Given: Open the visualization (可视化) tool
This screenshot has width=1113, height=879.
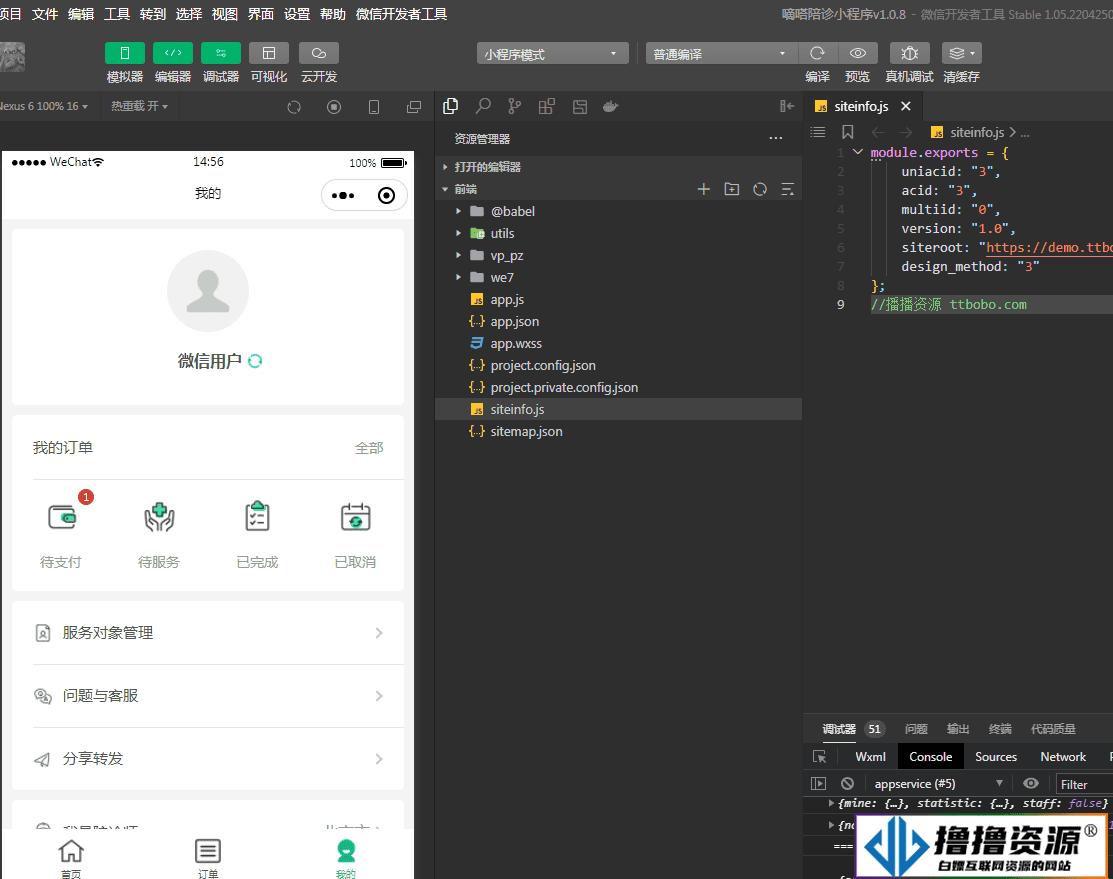Looking at the screenshot, I should [269, 53].
